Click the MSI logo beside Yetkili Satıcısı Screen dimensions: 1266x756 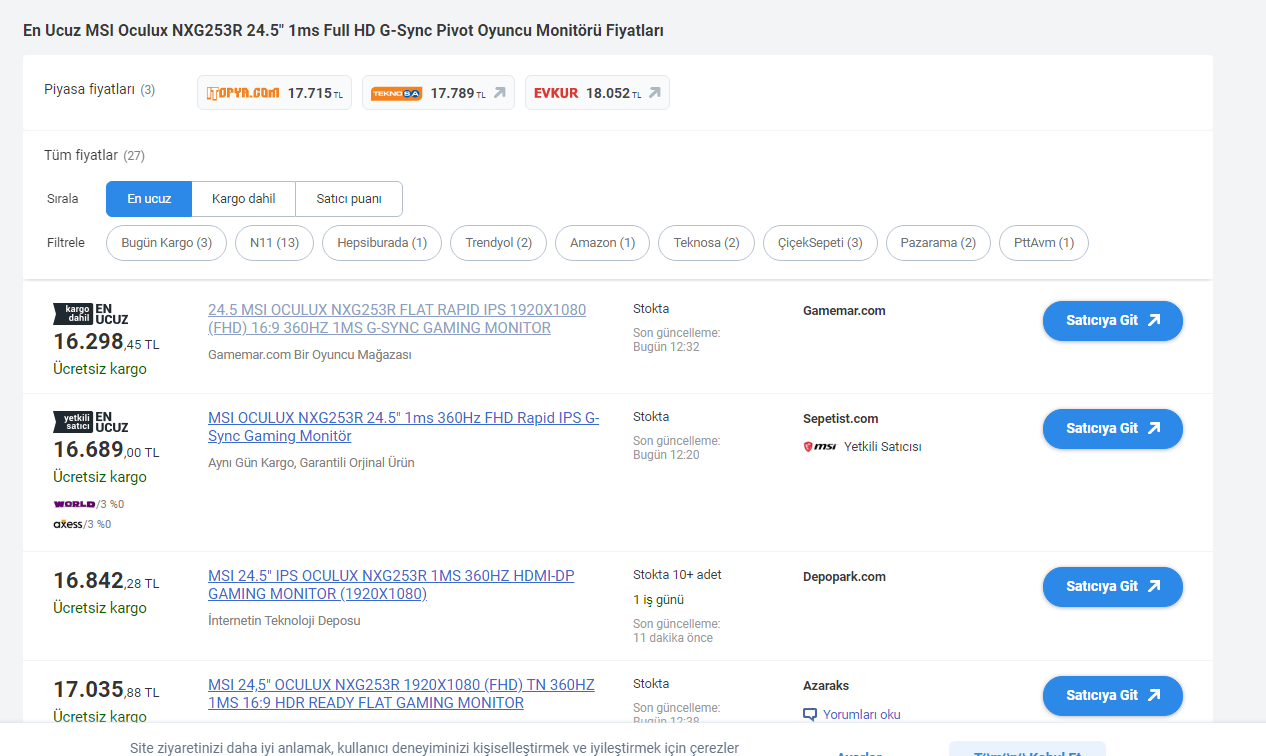click(820, 447)
